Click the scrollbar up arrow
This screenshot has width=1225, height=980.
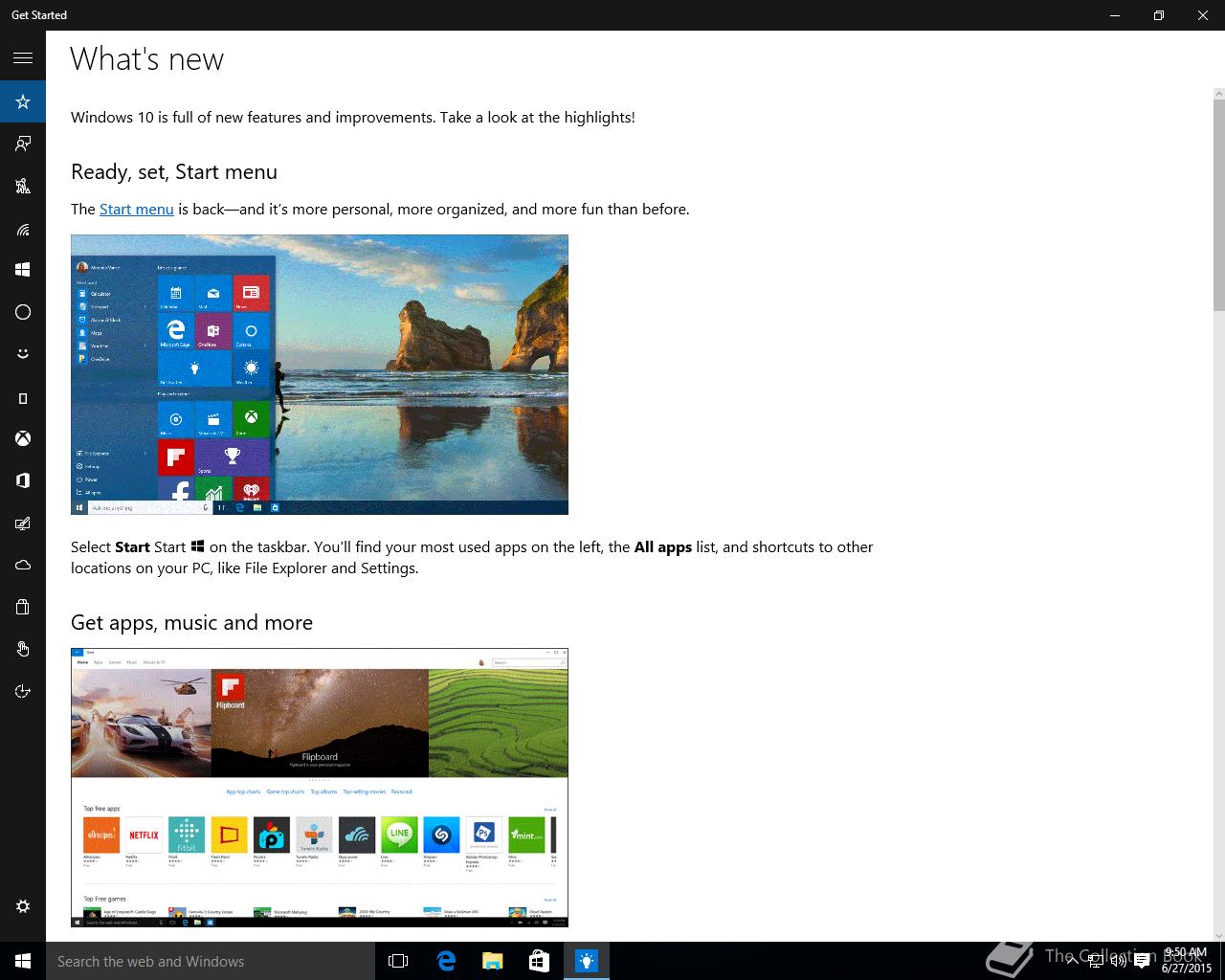(1218, 93)
